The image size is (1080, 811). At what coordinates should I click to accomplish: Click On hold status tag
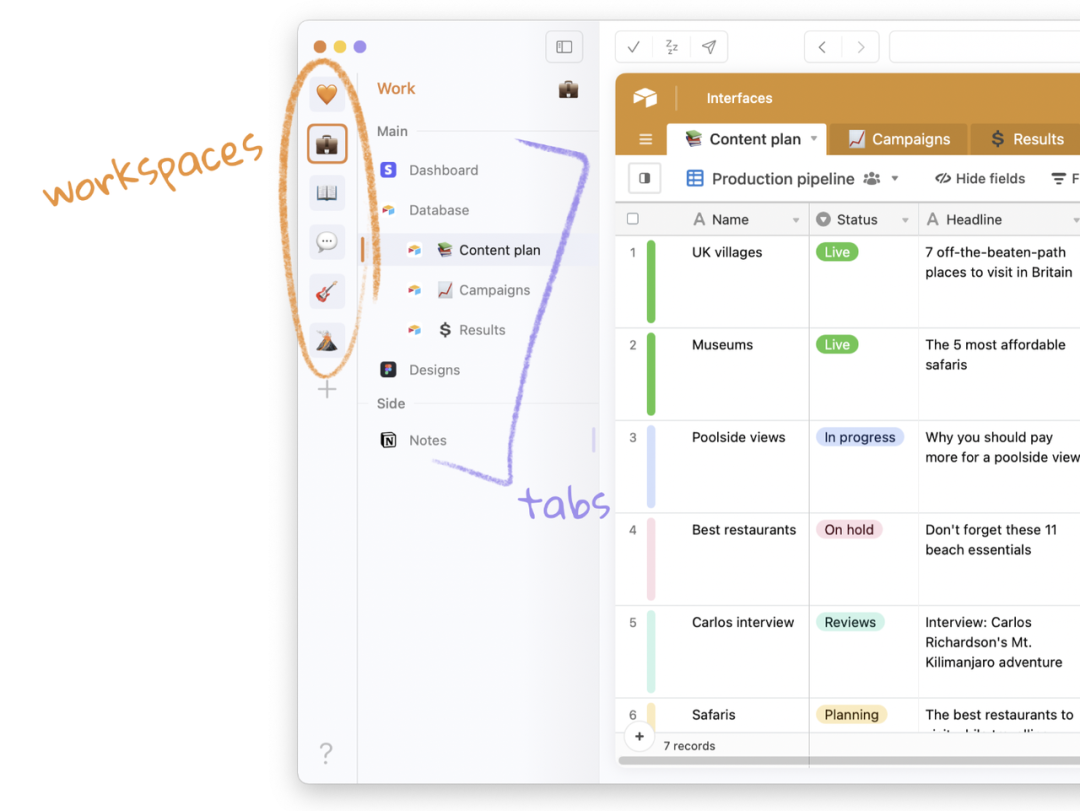(849, 529)
